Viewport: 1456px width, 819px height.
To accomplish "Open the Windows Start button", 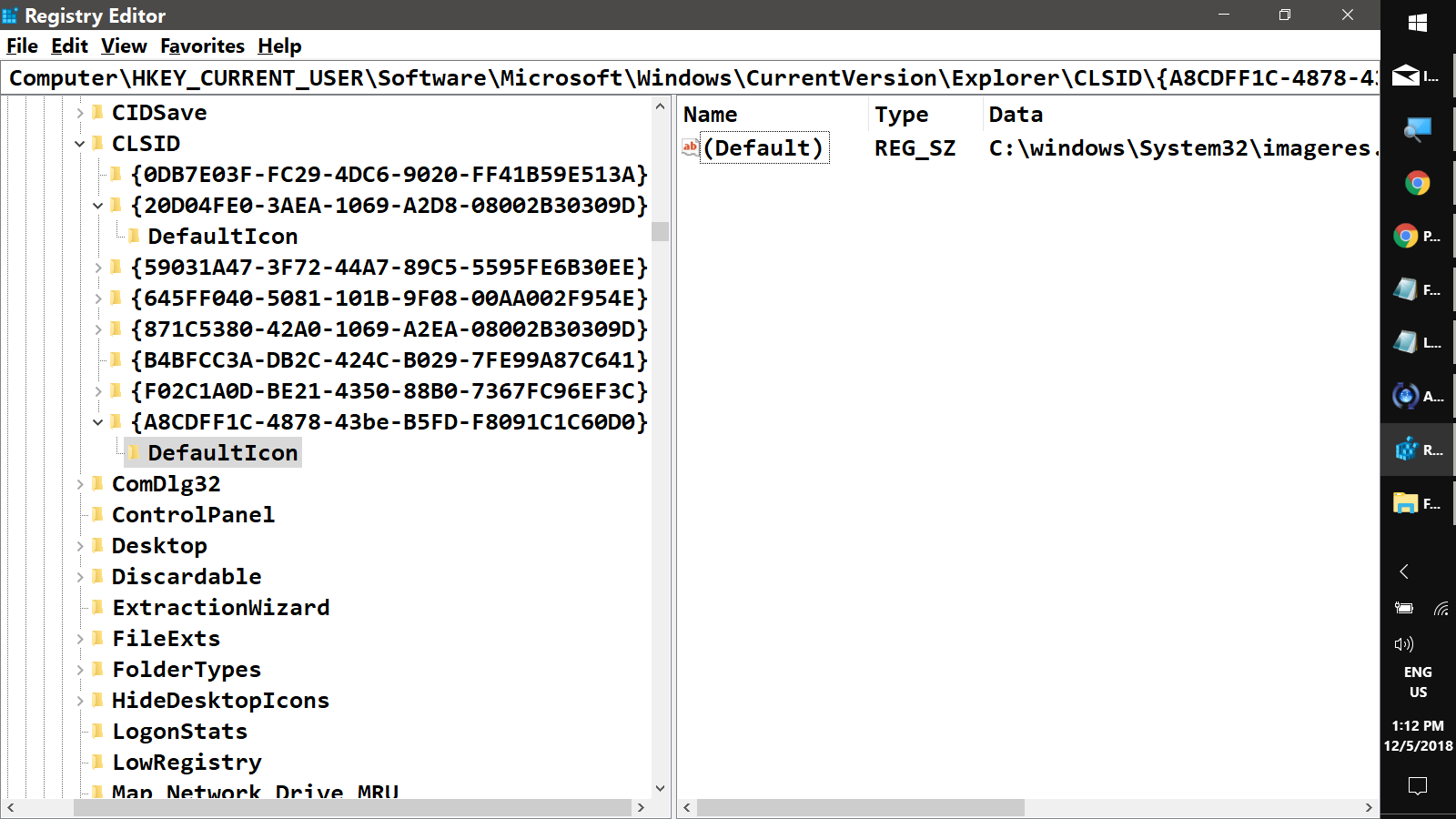I will (1418, 24).
